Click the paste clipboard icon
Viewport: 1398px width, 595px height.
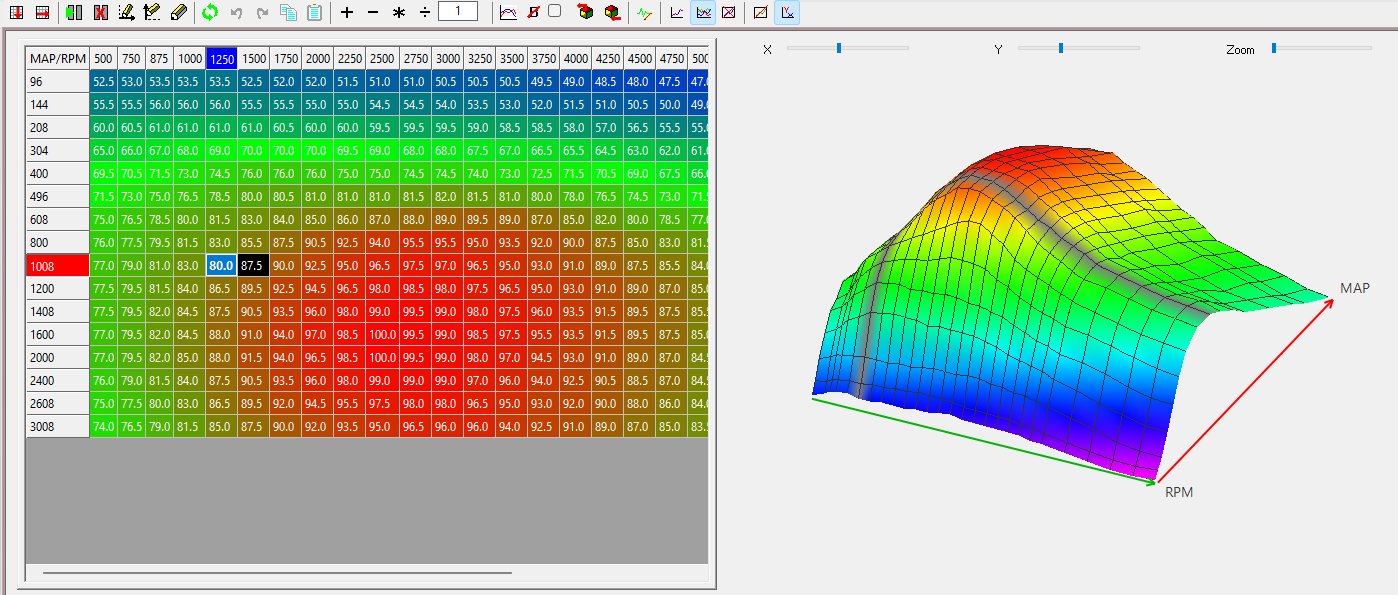pyautogui.click(x=314, y=13)
